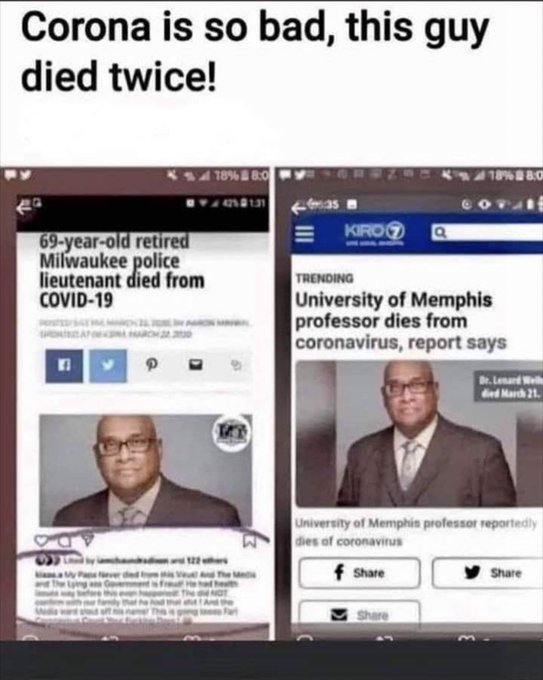Tap the Facebook share icon on left article

tap(64, 366)
